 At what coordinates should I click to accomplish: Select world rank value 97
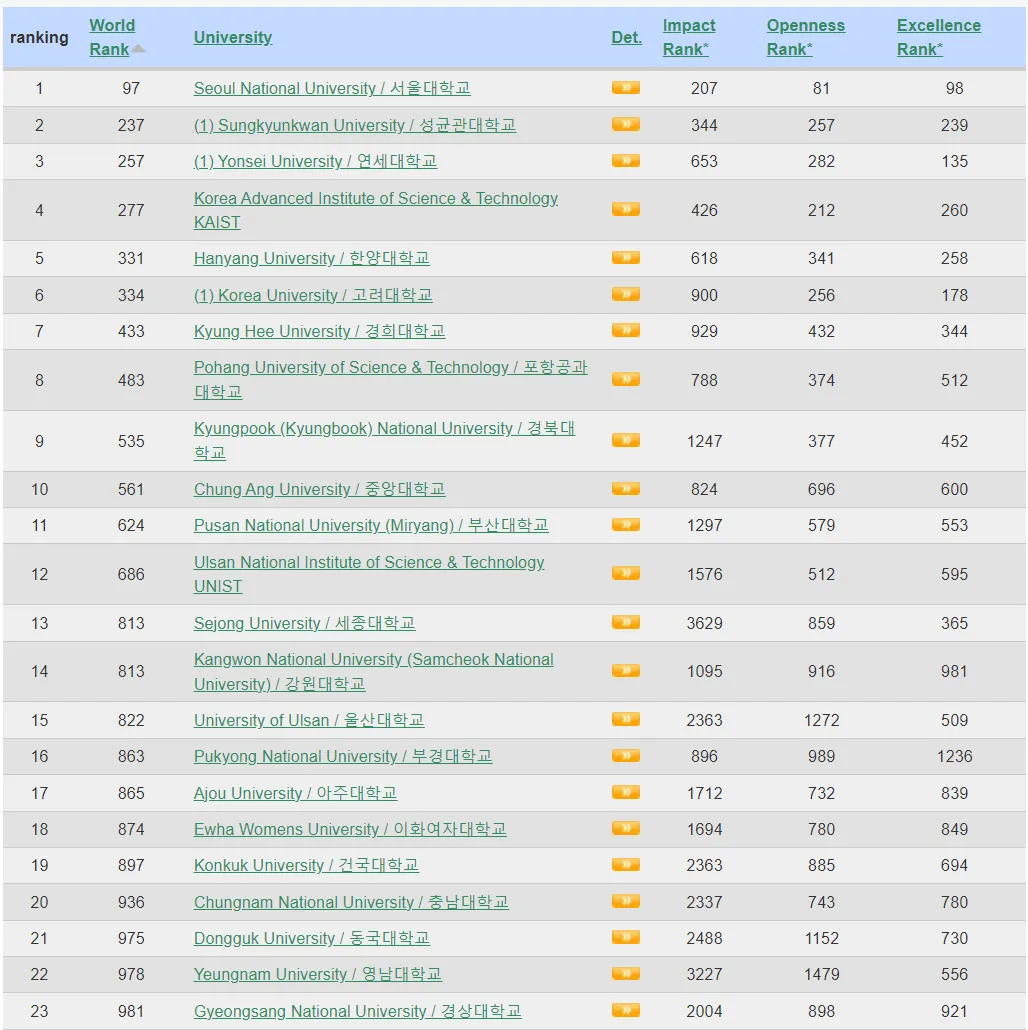(131, 88)
